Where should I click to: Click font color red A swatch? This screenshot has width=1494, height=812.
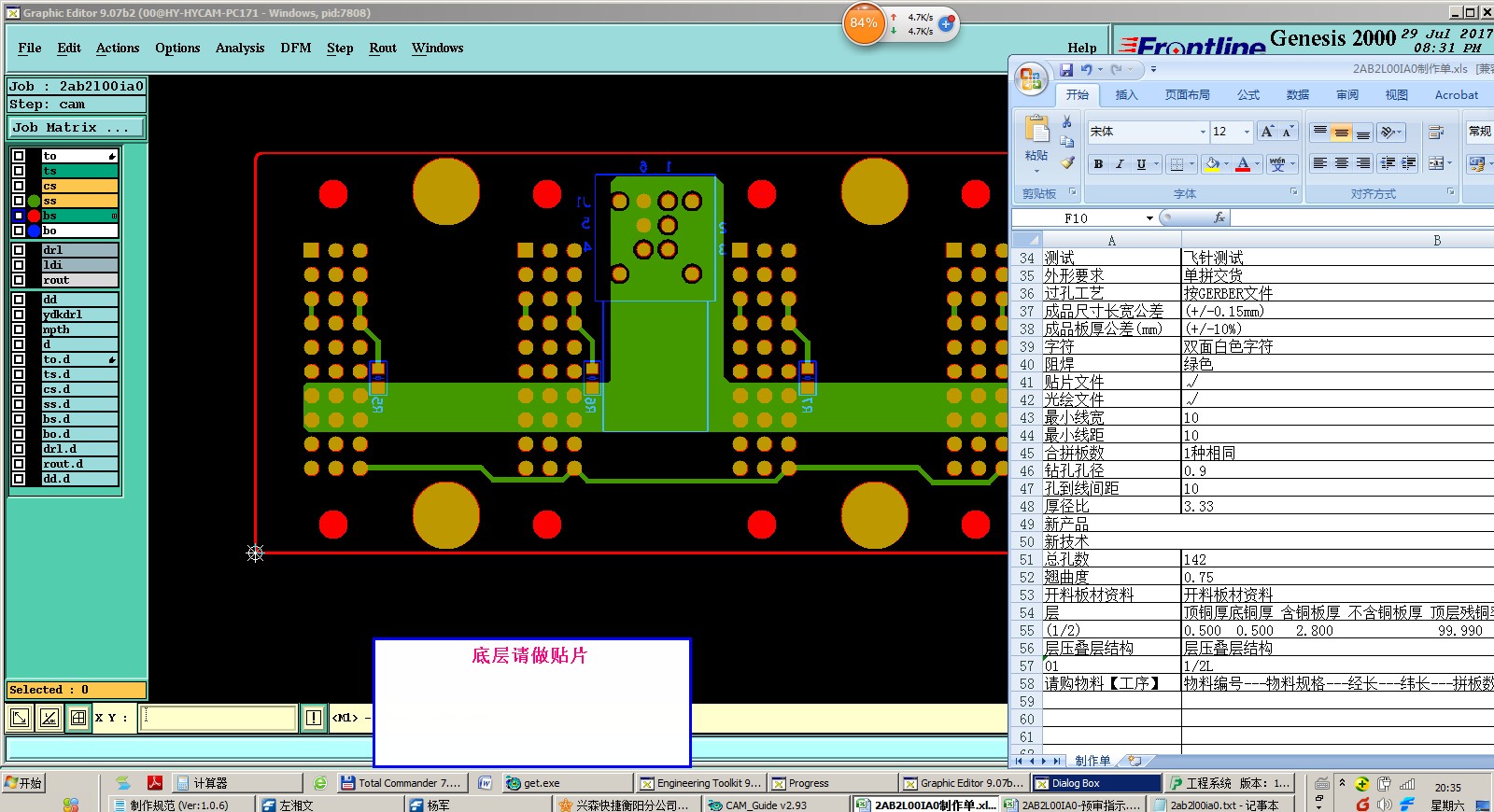point(1243,164)
